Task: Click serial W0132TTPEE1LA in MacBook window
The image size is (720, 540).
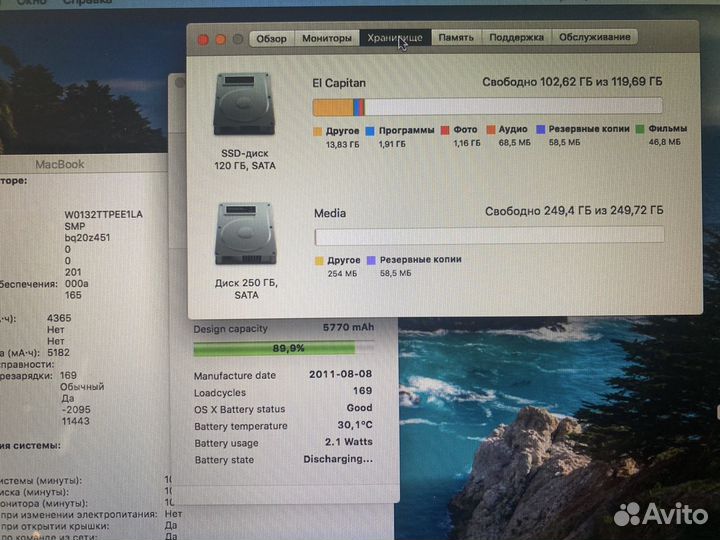Action: click(x=103, y=214)
